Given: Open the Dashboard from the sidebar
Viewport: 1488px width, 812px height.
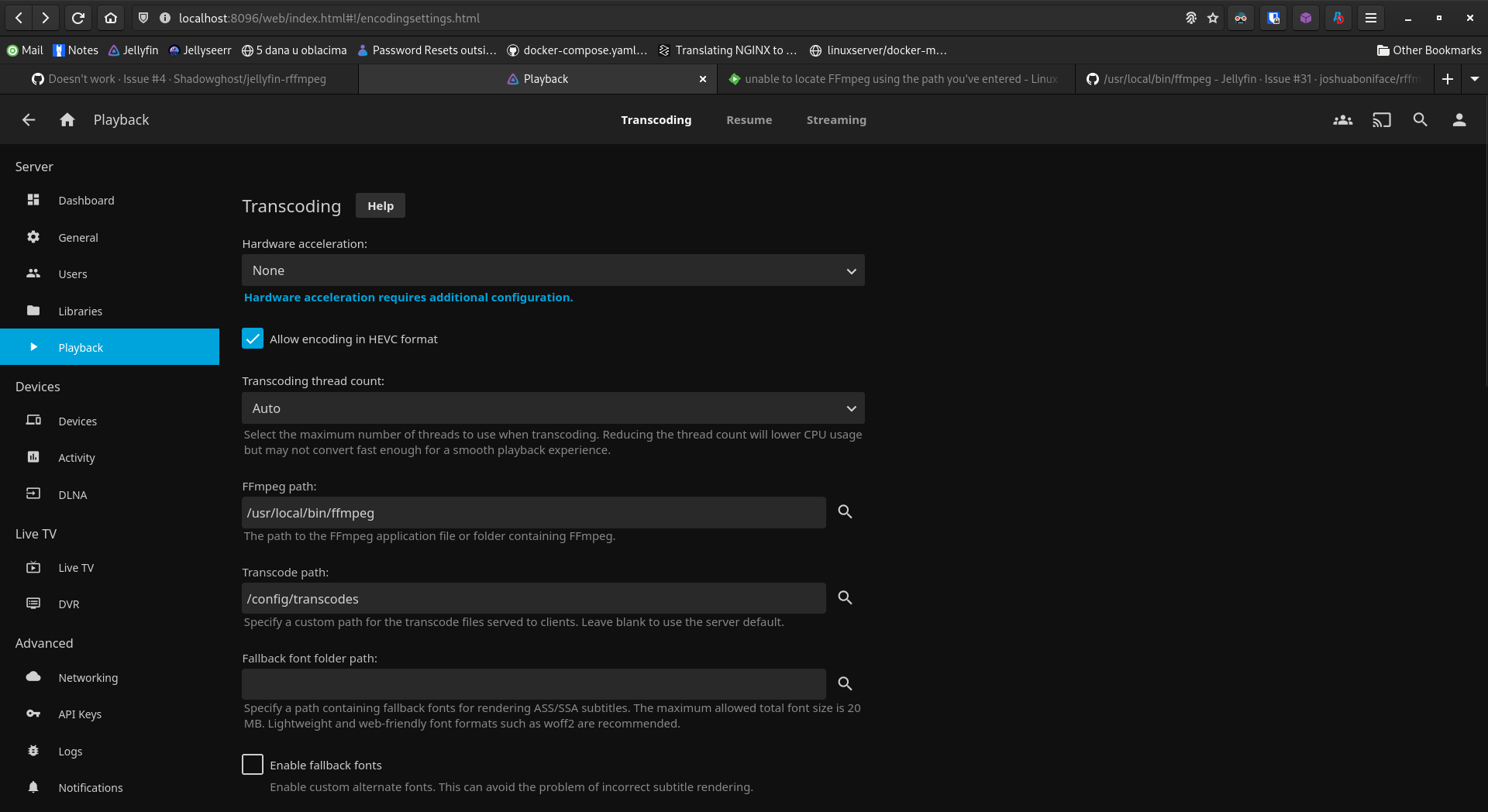Looking at the screenshot, I should tap(86, 200).
